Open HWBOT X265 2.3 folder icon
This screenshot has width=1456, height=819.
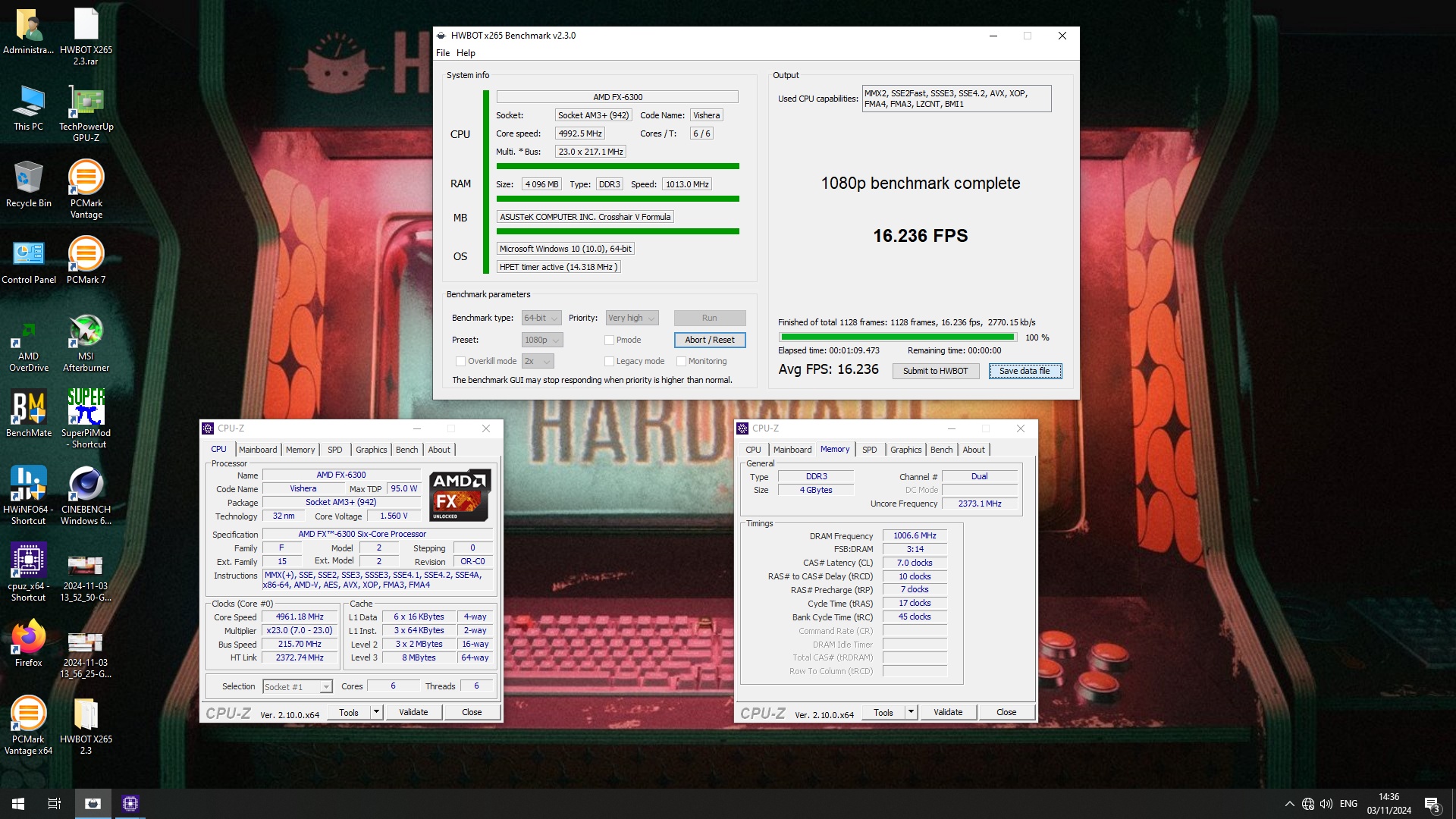[86, 726]
